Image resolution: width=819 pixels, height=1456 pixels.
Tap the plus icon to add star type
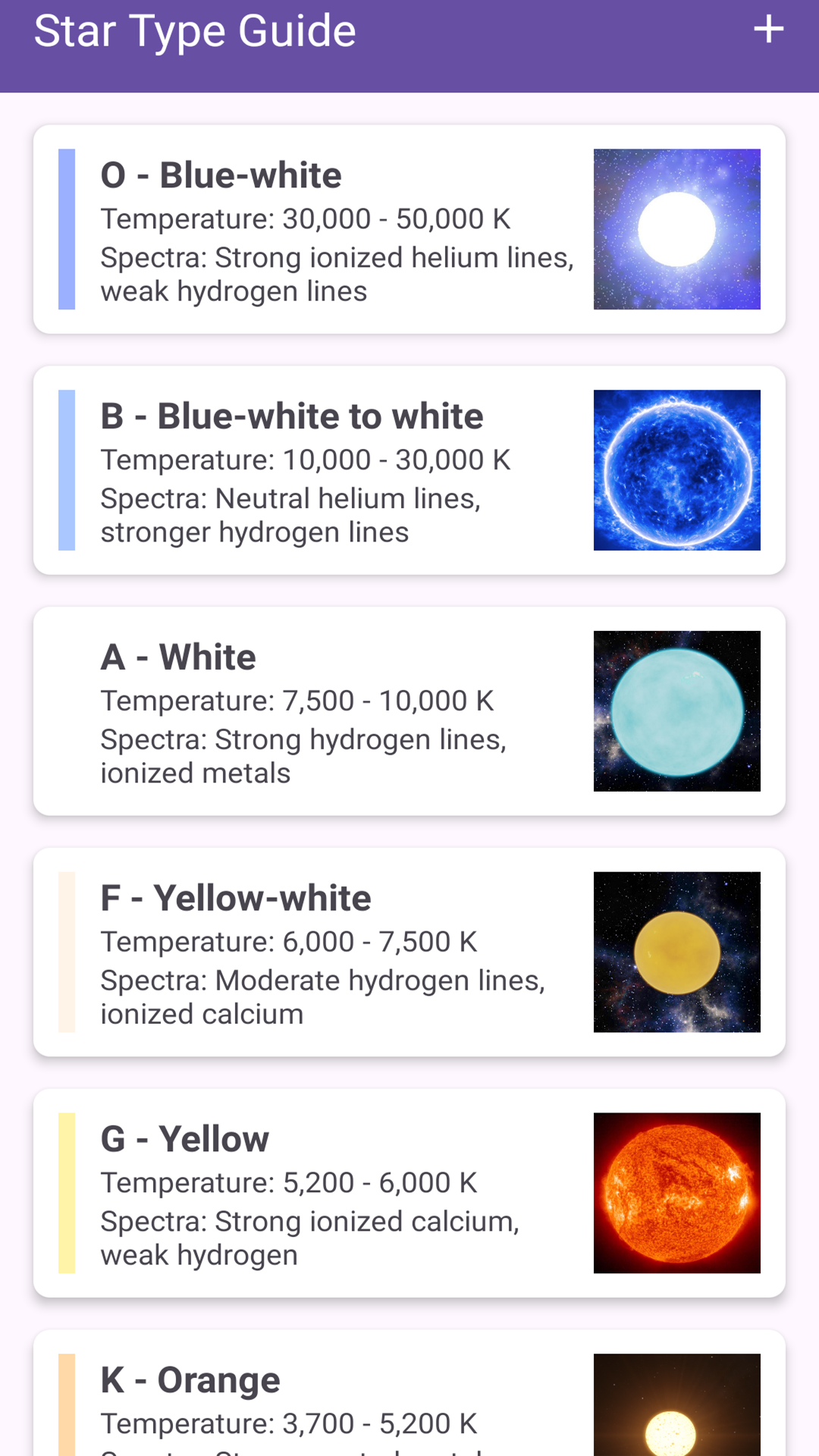tap(768, 30)
